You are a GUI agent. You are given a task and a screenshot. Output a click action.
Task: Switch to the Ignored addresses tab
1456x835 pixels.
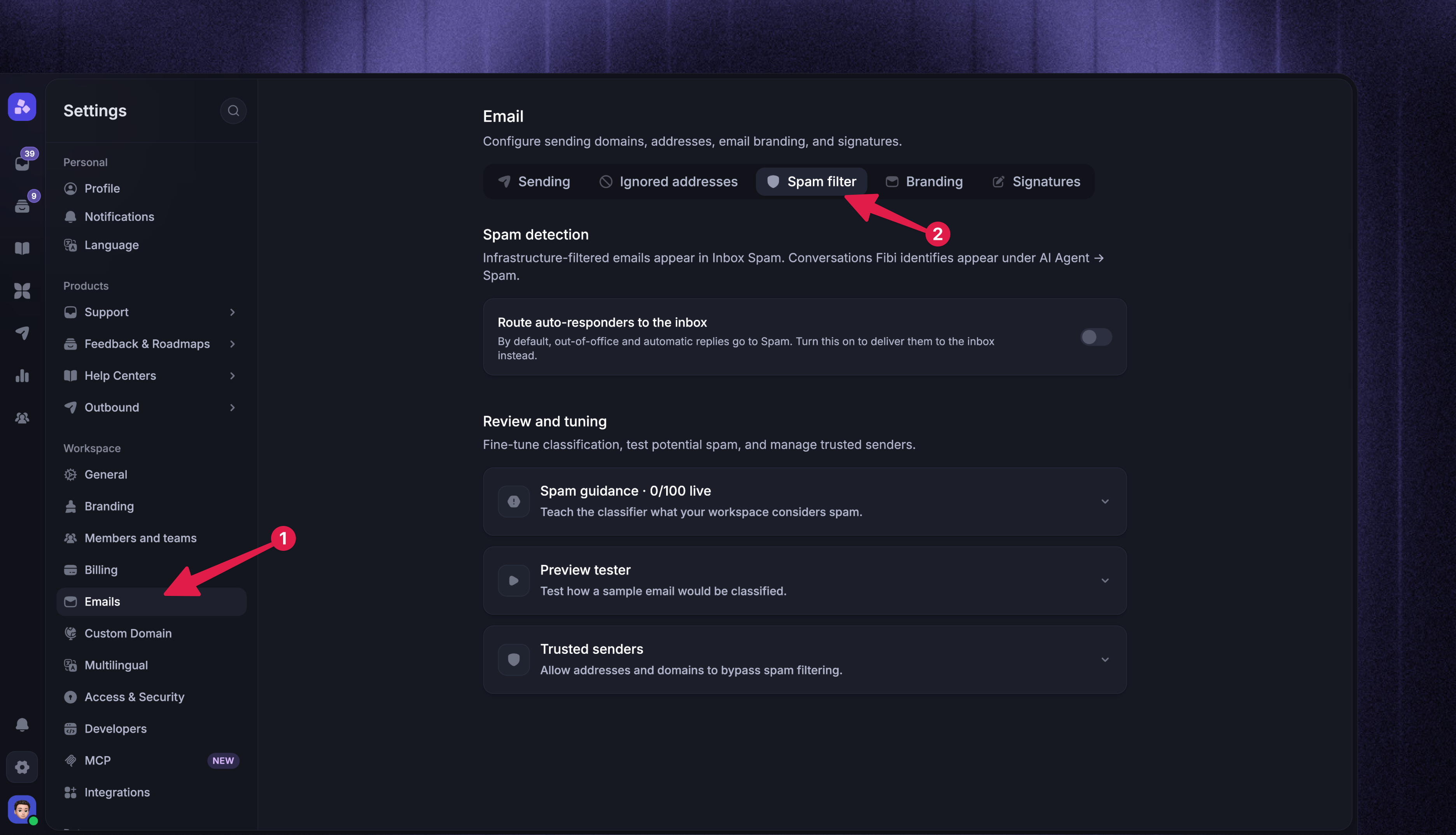pos(668,182)
